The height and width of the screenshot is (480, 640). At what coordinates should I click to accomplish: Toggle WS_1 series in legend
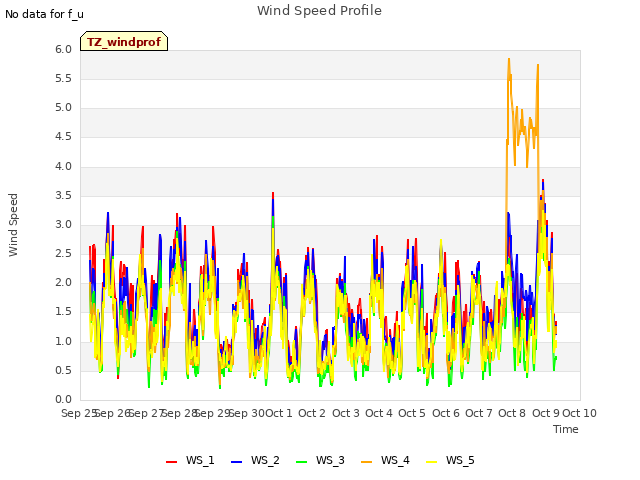pyautogui.click(x=190, y=460)
